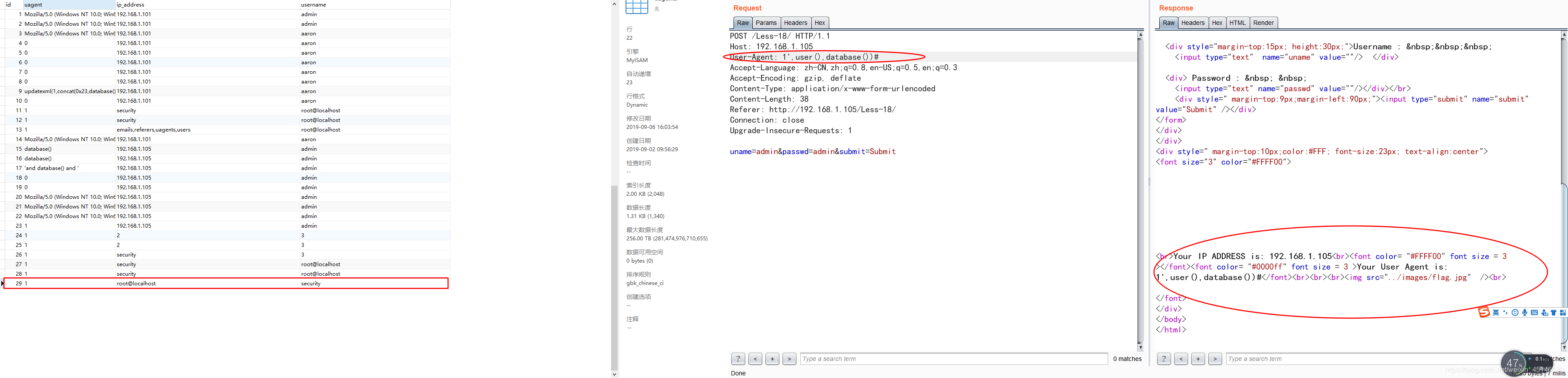Click the table icon in info panel
This screenshot has width=1568, height=378.
coord(636,6)
